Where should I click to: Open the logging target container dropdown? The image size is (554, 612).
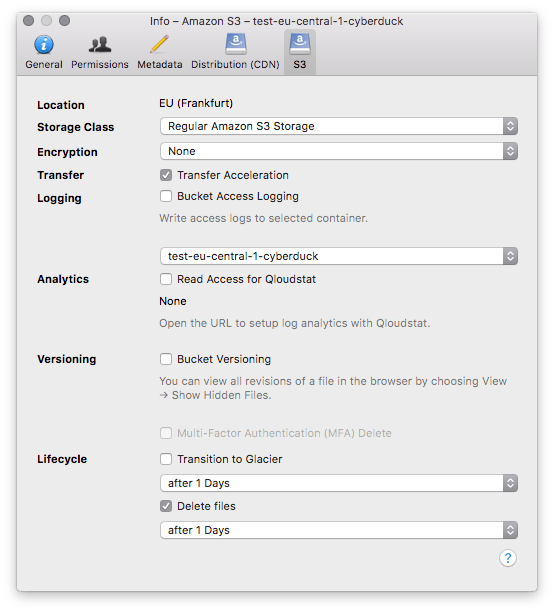339,256
